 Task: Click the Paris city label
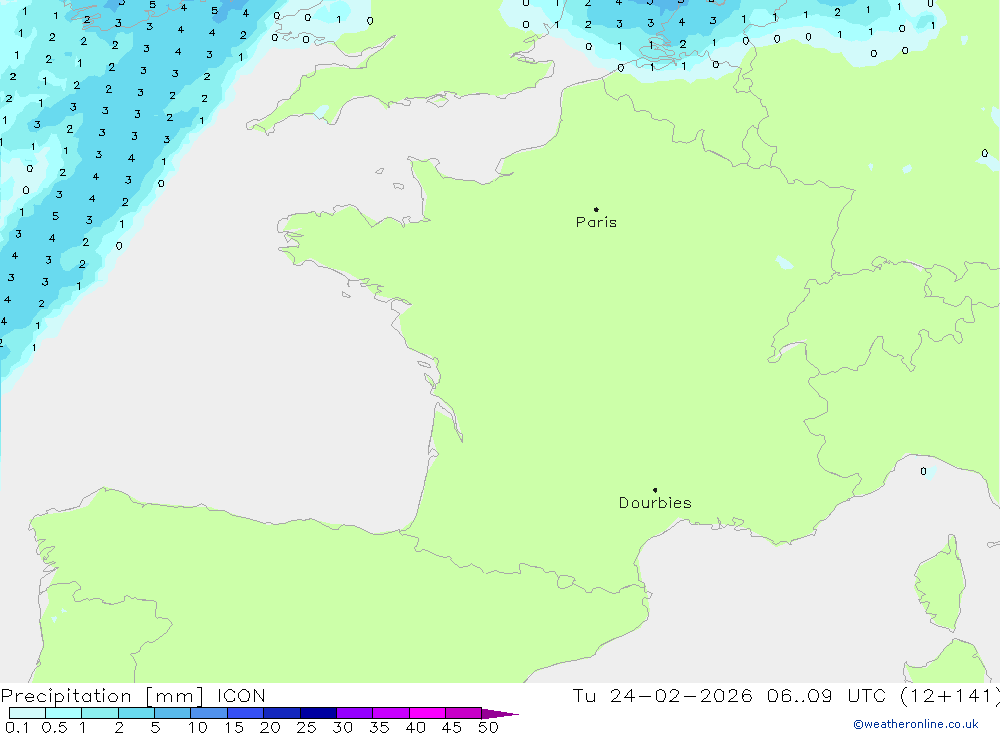coord(596,222)
